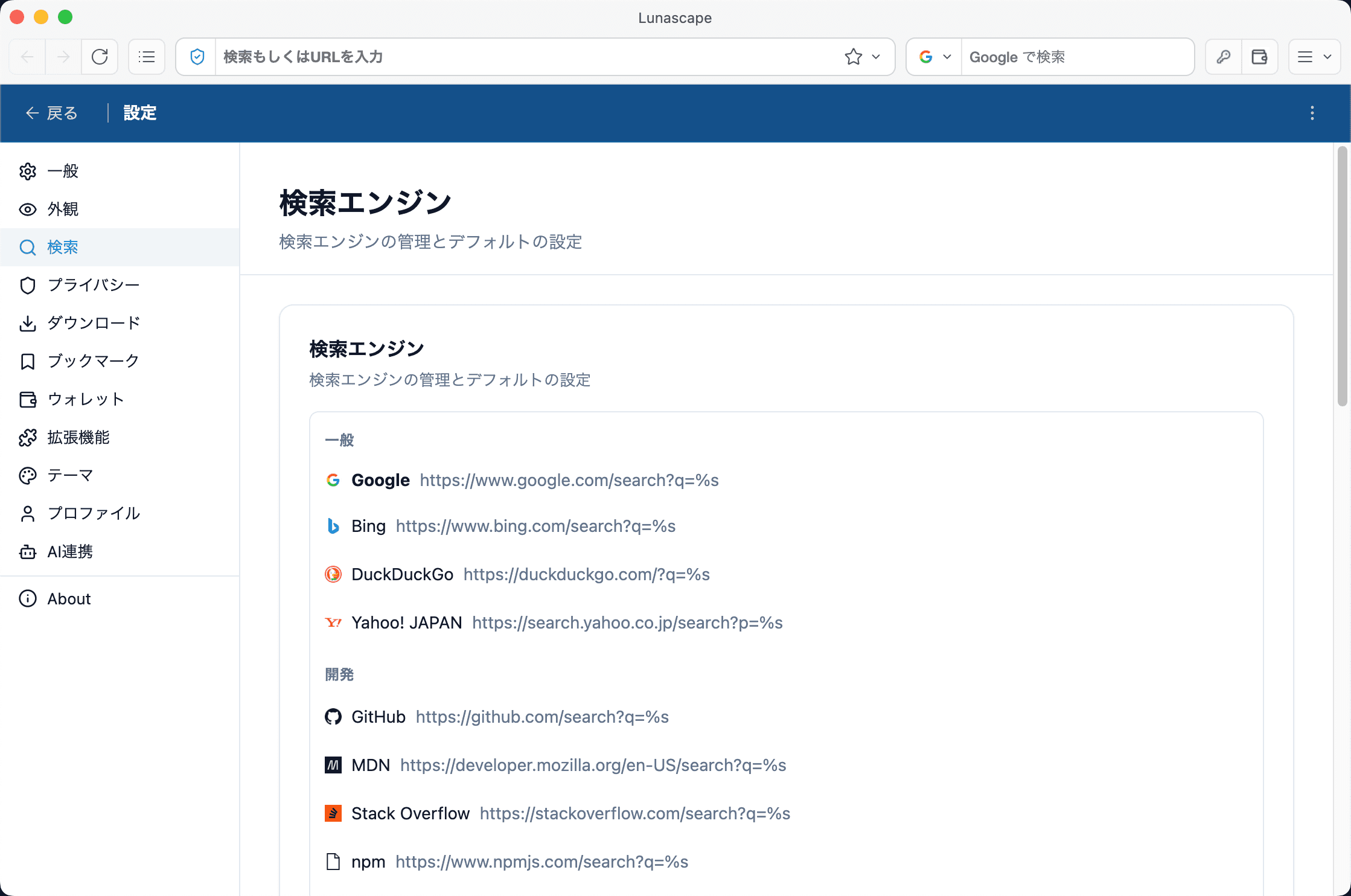Screen dimensions: 1351x896
Task: Select the DuckDuckGo search engine row
Action: tap(786, 574)
